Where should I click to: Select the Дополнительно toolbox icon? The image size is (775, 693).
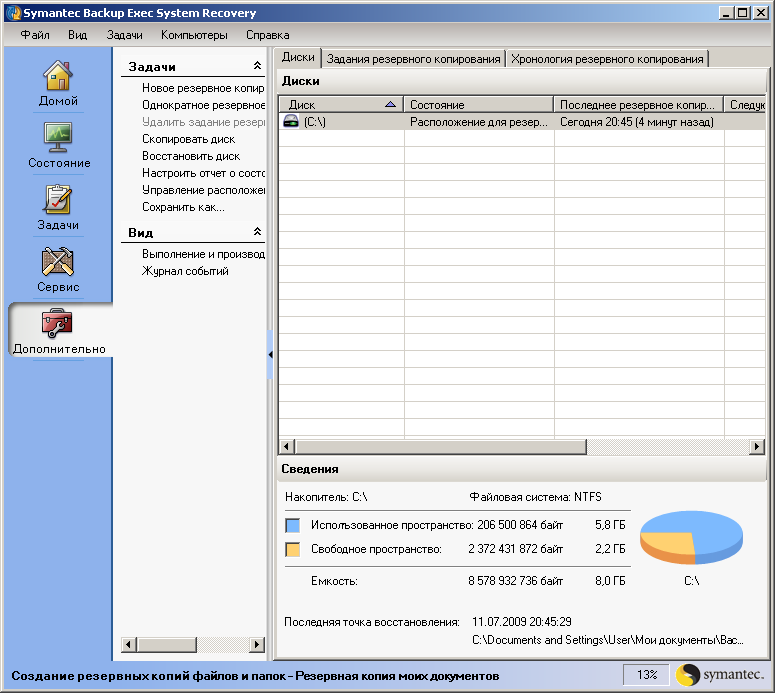pos(58,323)
